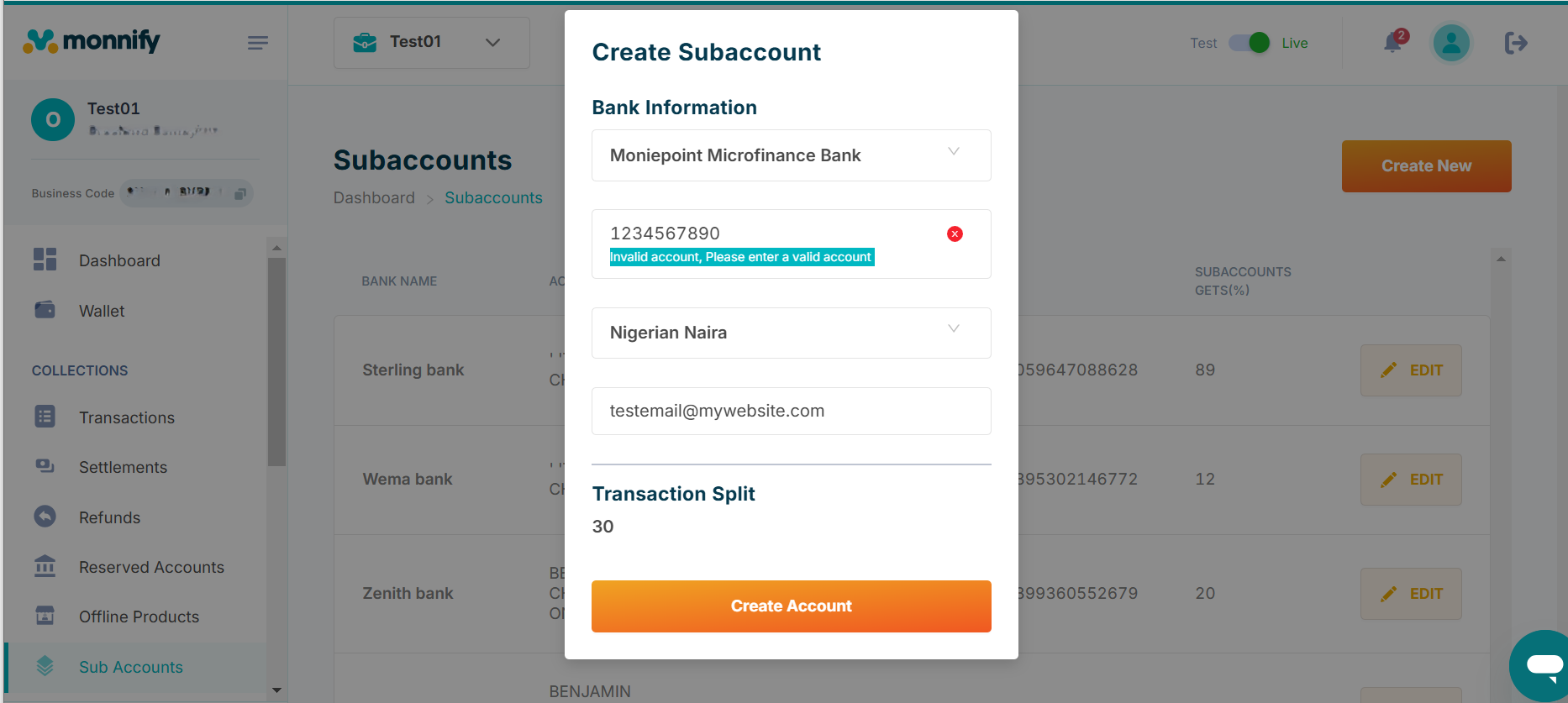Image resolution: width=1568 pixels, height=703 pixels.
Task: Toggle the Test/Live mode switch
Action: point(1250,43)
